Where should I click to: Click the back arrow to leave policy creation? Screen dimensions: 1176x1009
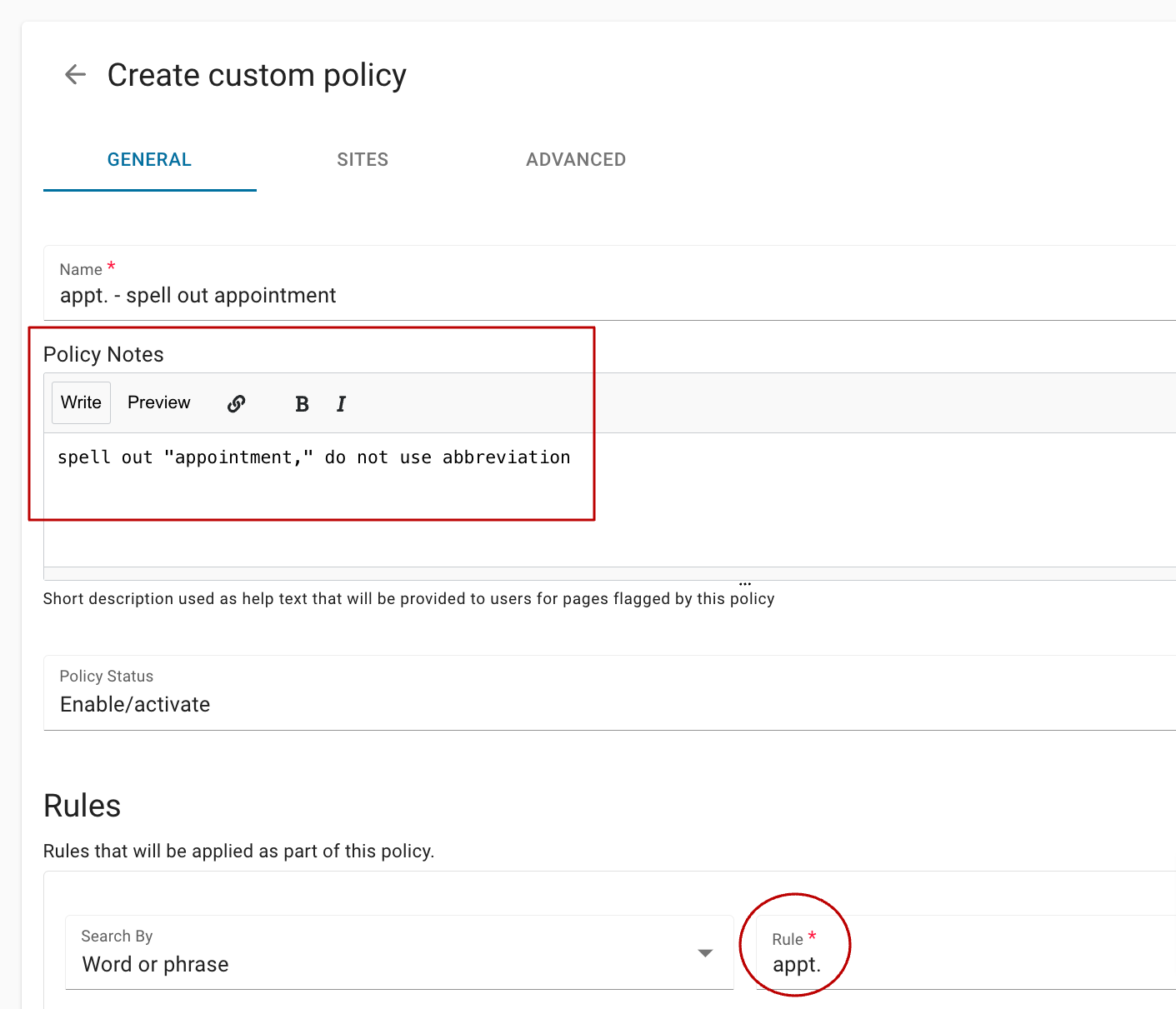point(75,74)
